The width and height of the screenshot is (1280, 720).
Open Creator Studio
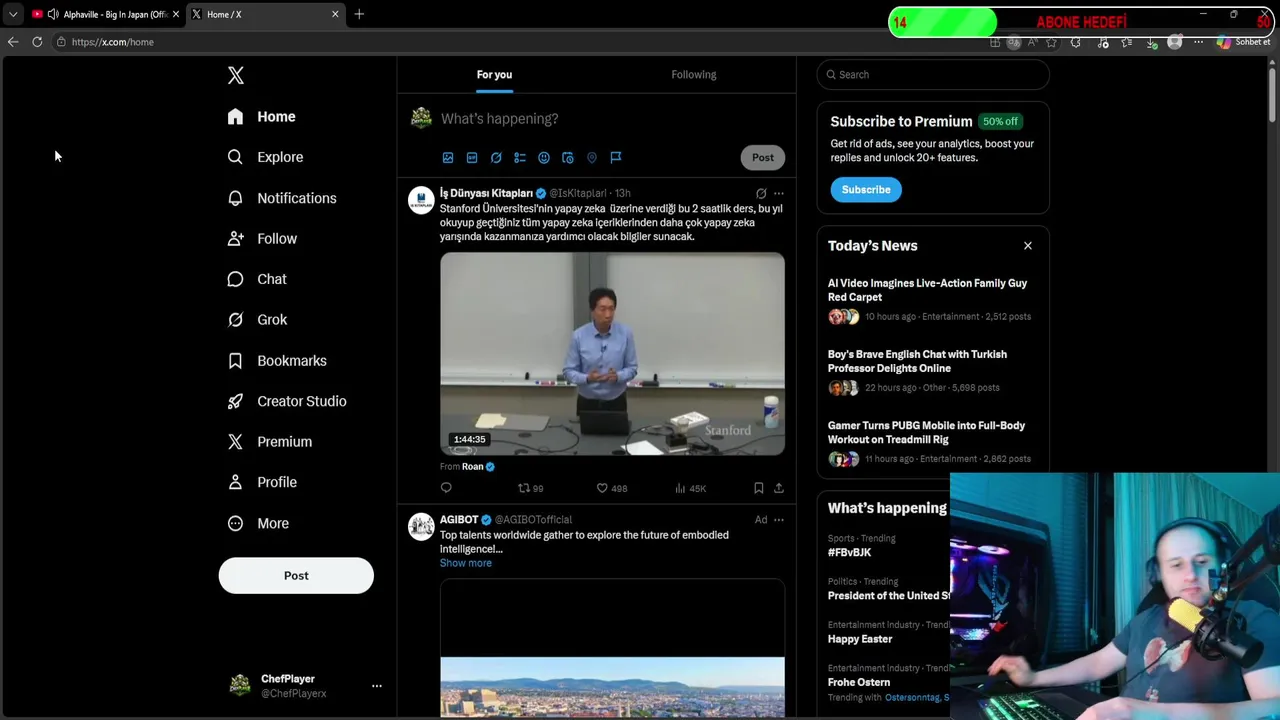click(286, 401)
